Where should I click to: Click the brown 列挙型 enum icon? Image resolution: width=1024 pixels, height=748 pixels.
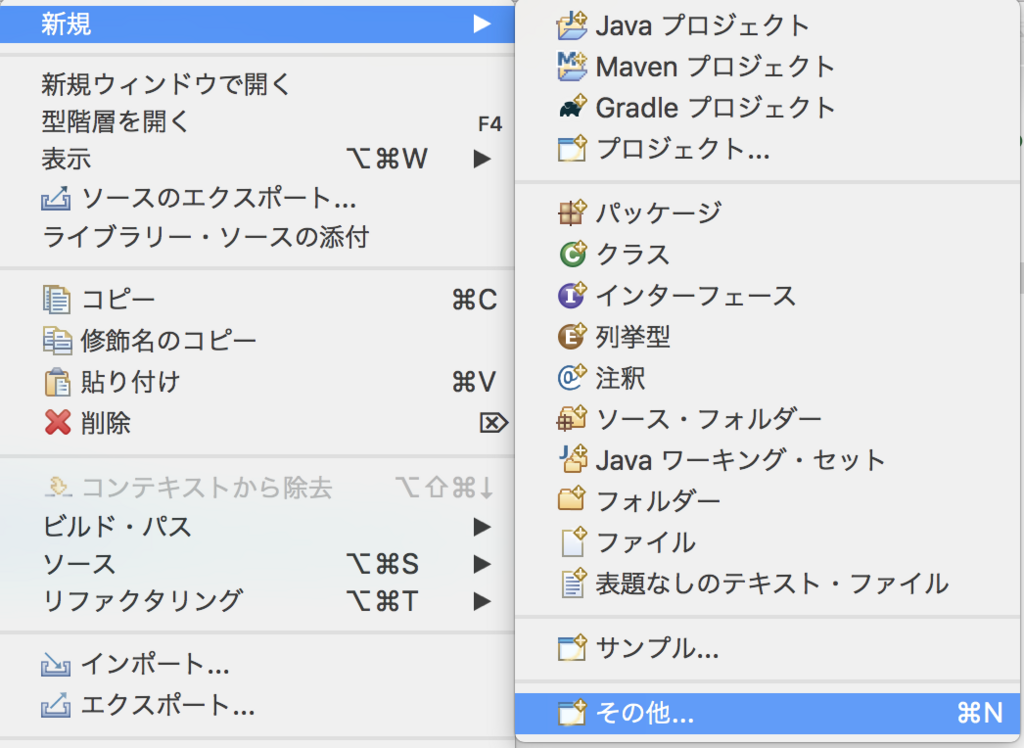point(572,336)
